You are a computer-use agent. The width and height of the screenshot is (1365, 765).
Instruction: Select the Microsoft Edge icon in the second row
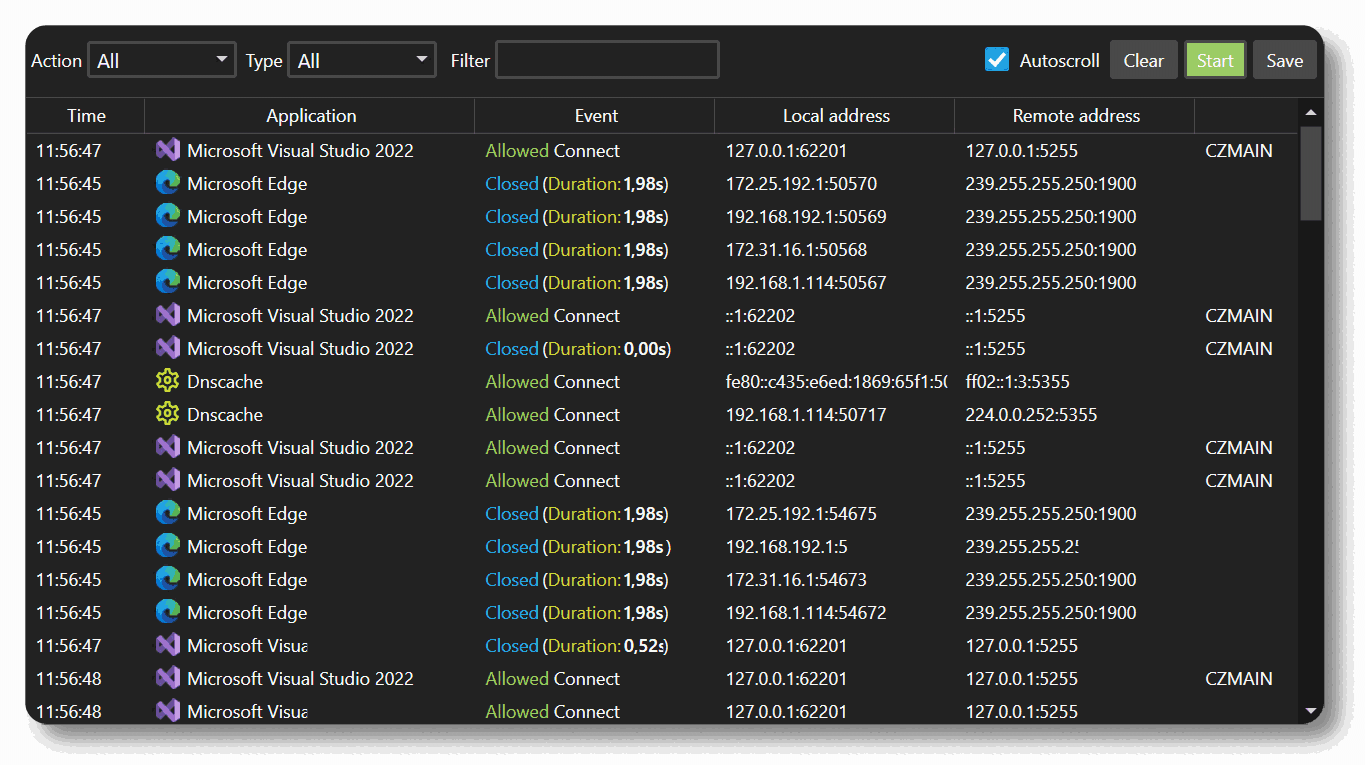pos(168,183)
